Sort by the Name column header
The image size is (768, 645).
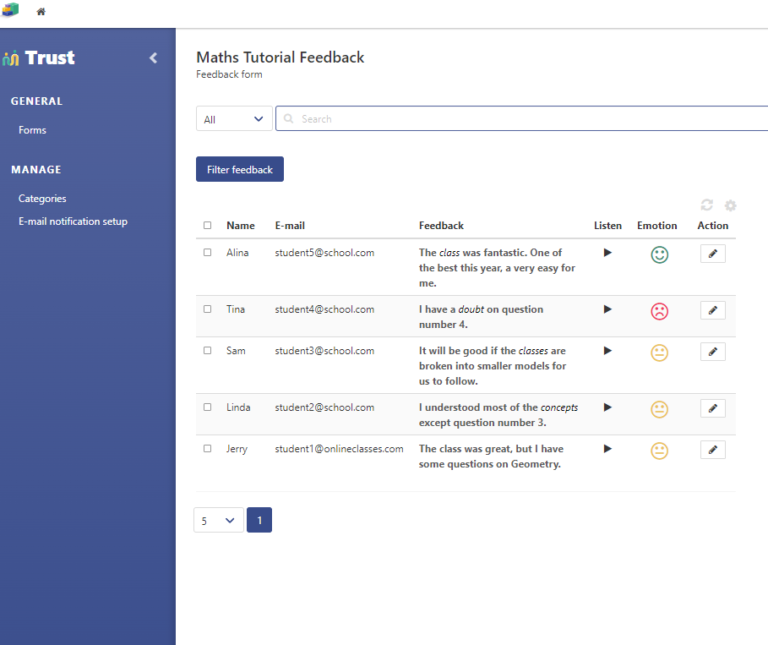tap(240, 226)
